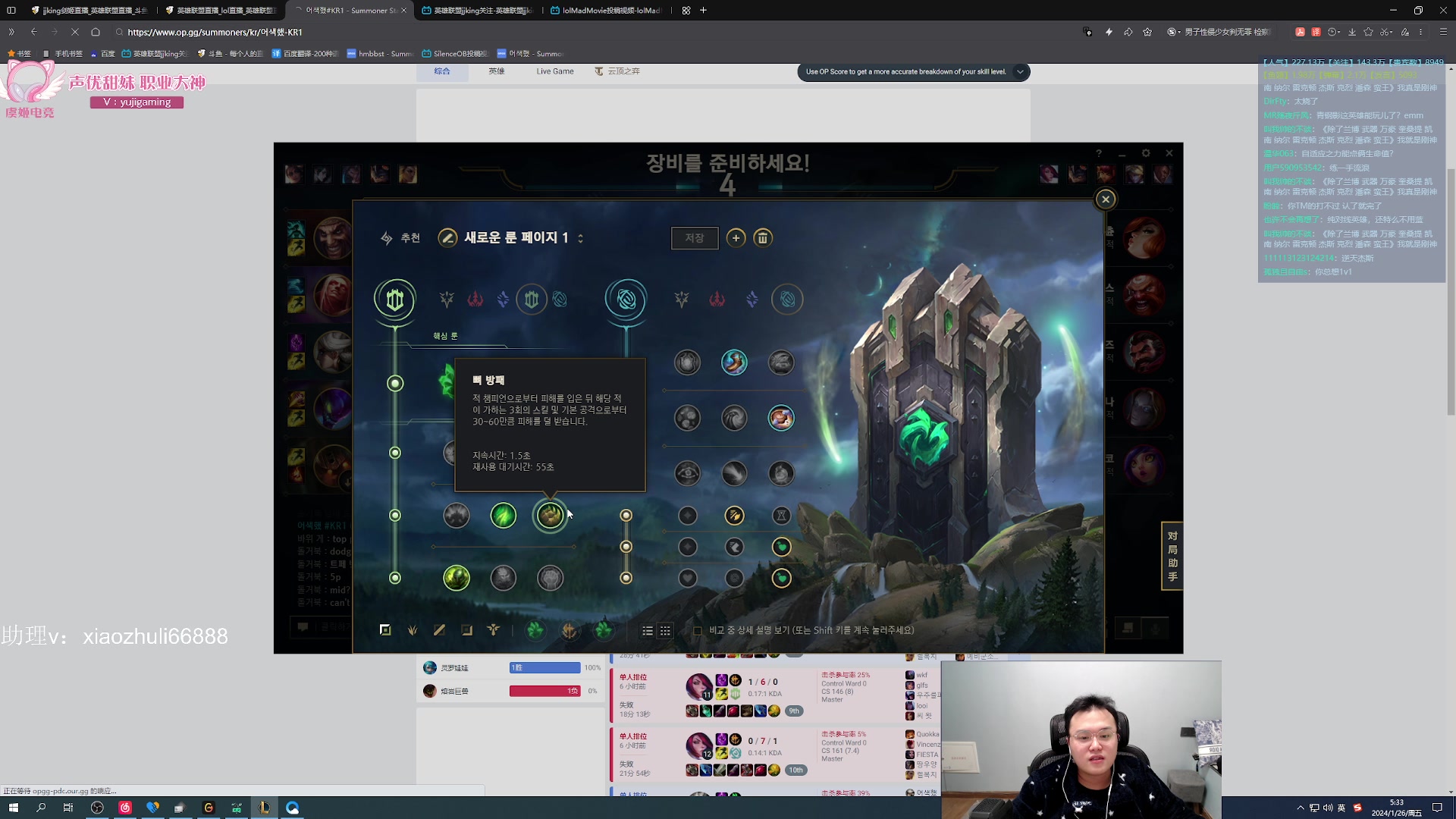Switch to the 英雄 tab
1456x819 pixels.
(496, 71)
